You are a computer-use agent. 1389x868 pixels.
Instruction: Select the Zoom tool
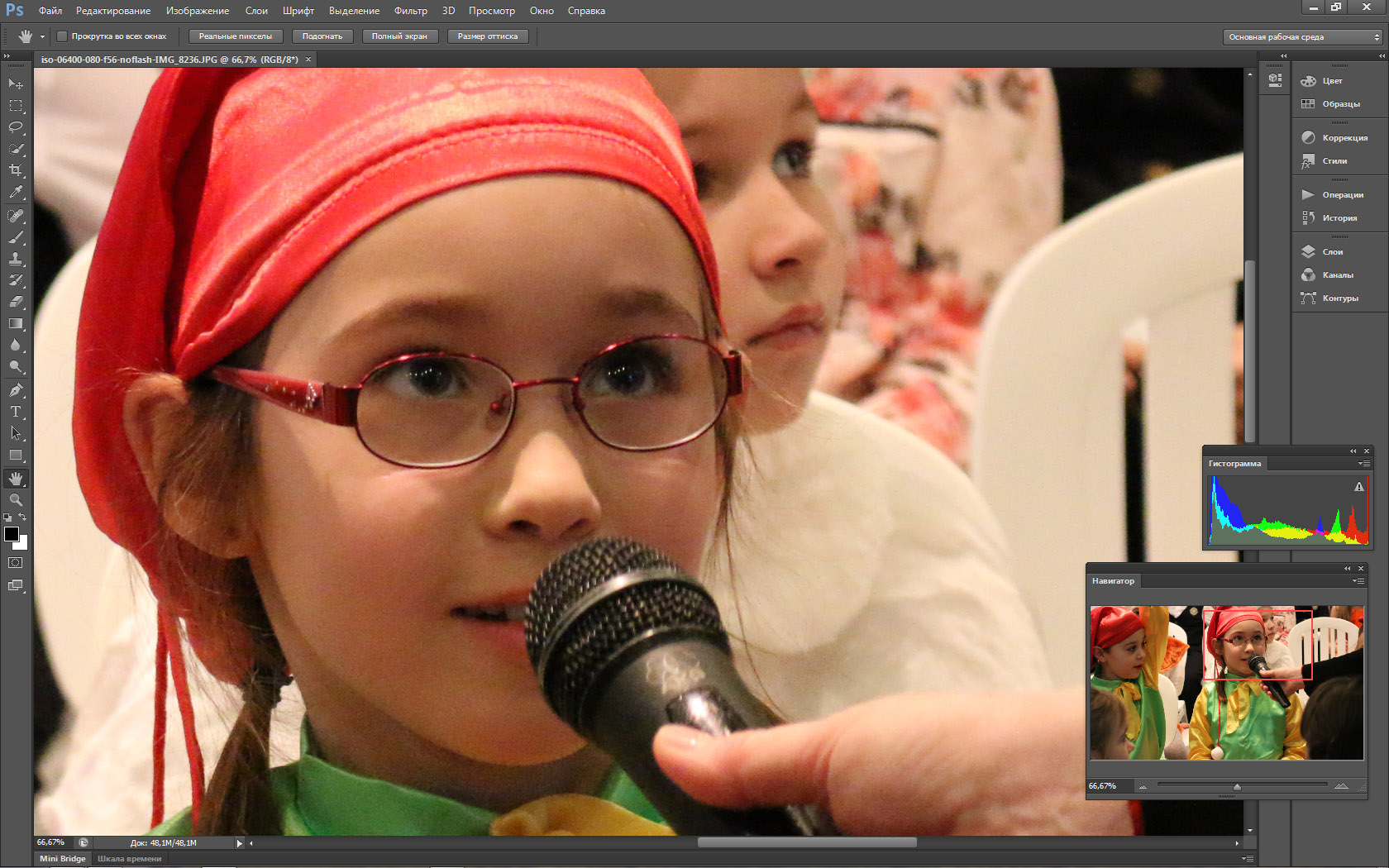[16, 500]
